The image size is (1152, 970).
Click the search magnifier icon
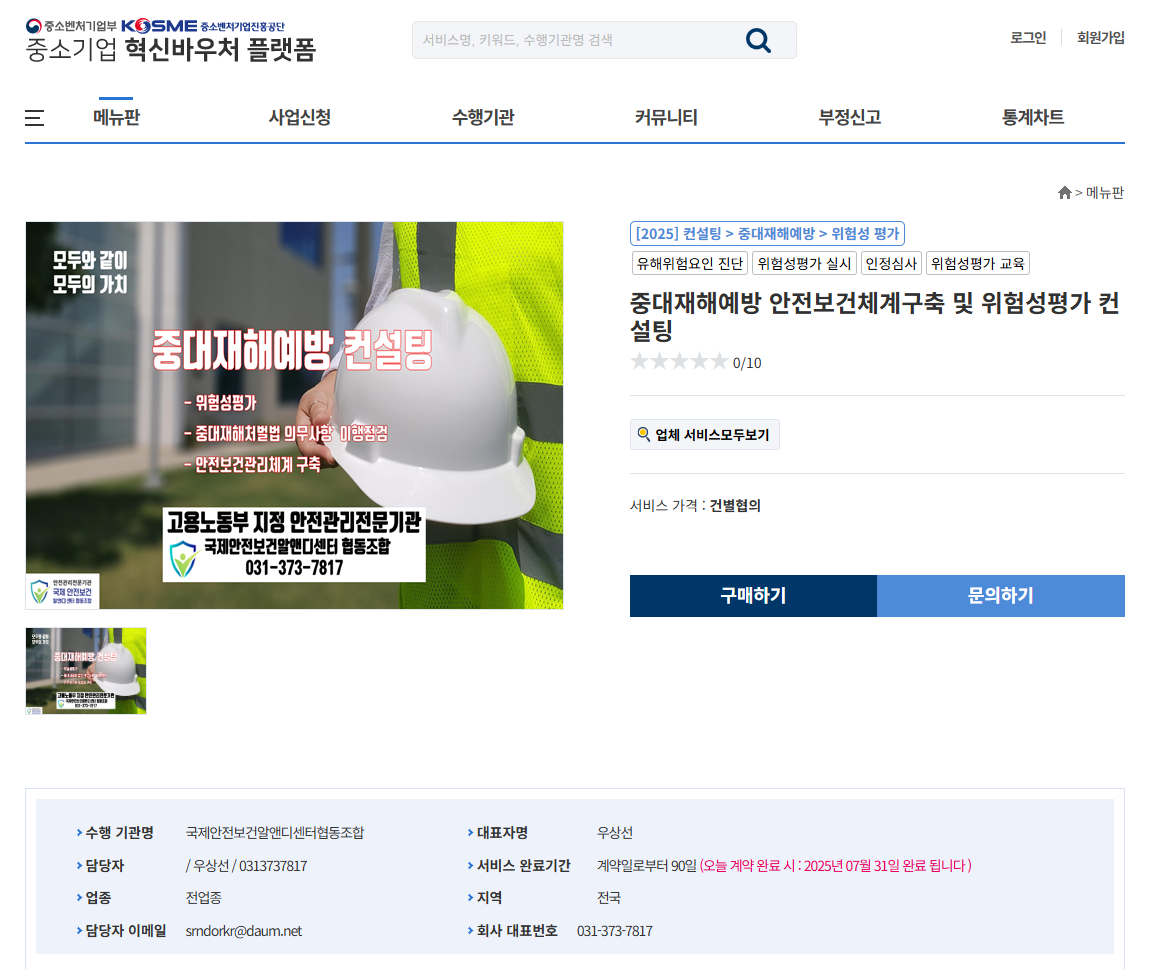click(757, 40)
